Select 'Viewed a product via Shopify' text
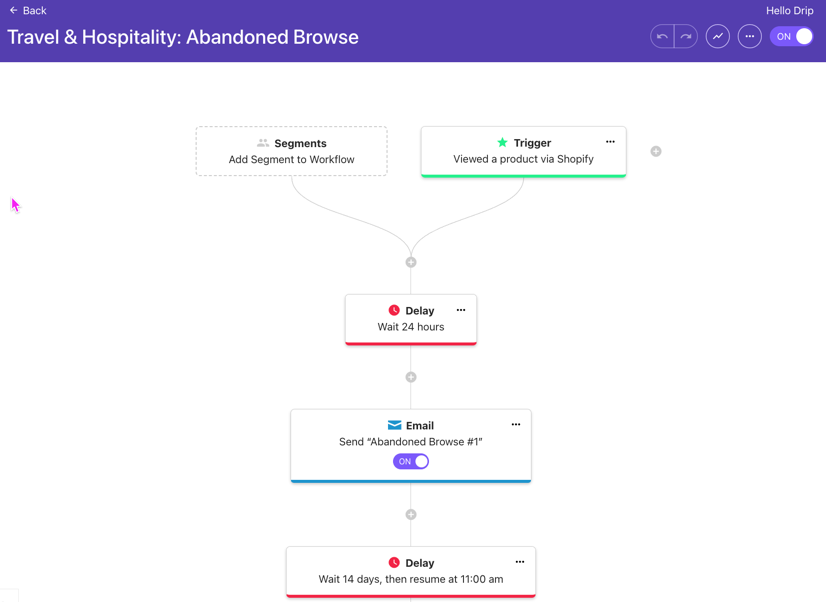The width and height of the screenshot is (826, 602). [524, 159]
